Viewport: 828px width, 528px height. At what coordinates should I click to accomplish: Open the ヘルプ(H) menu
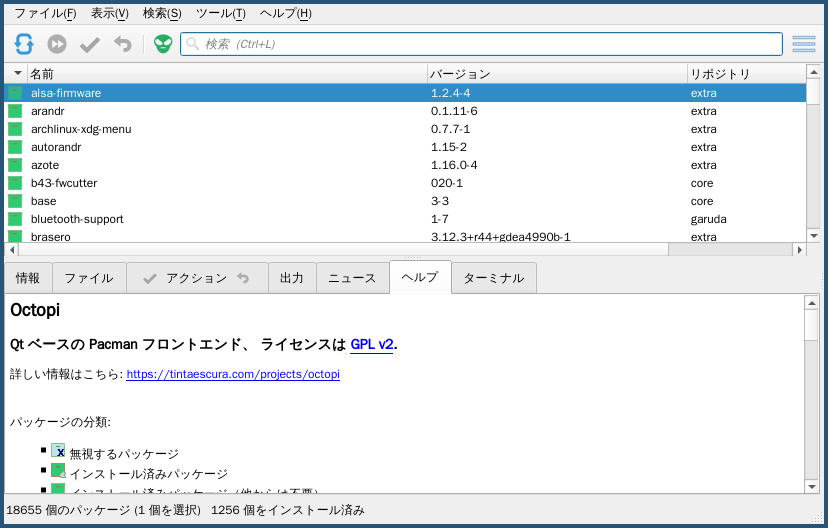tap(285, 13)
